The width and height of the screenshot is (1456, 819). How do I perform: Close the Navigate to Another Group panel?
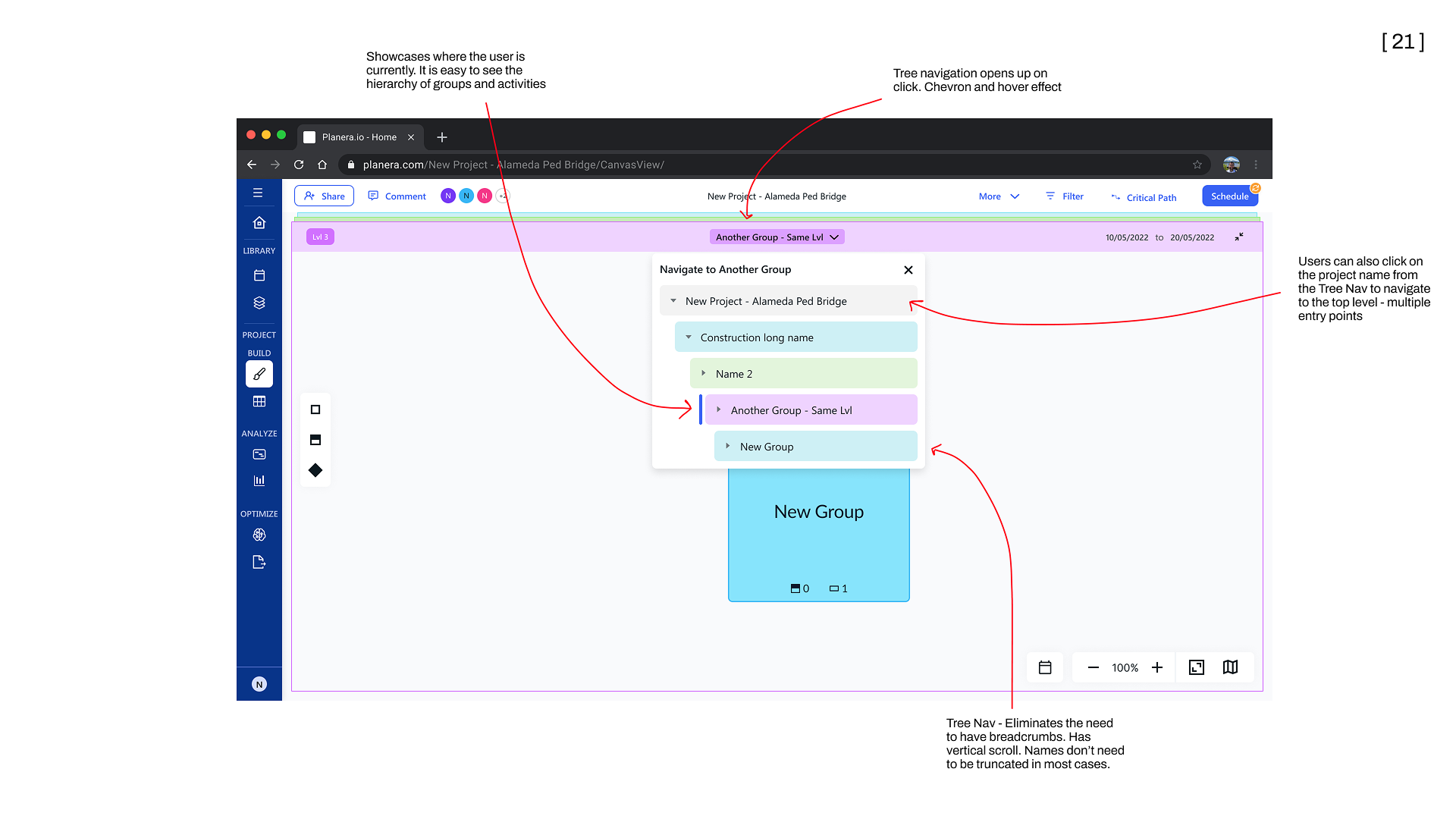click(908, 270)
